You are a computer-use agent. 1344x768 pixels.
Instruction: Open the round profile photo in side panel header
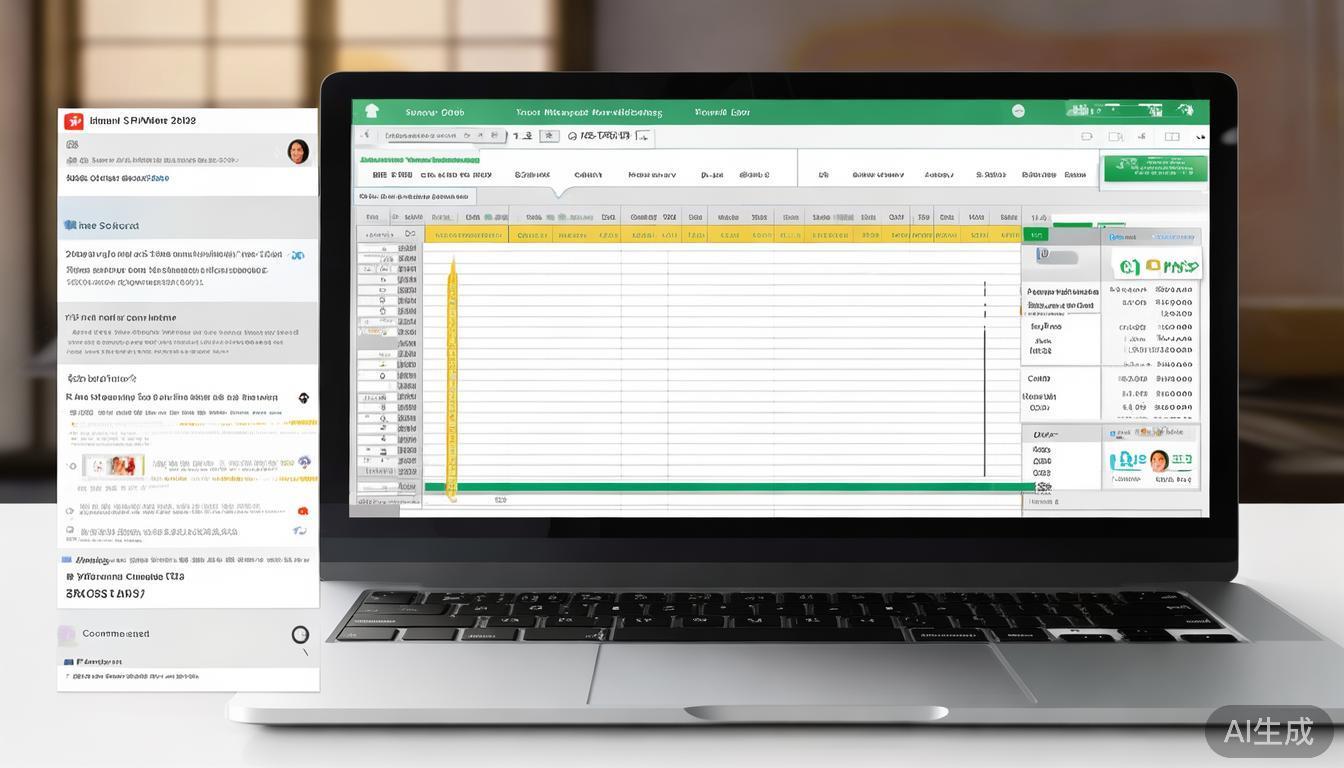pos(298,152)
